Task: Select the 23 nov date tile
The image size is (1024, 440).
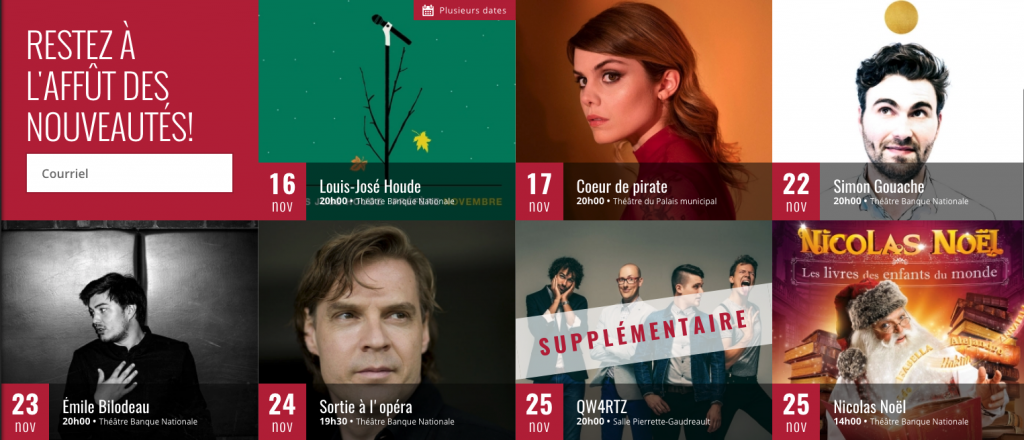Action: pos(25,412)
